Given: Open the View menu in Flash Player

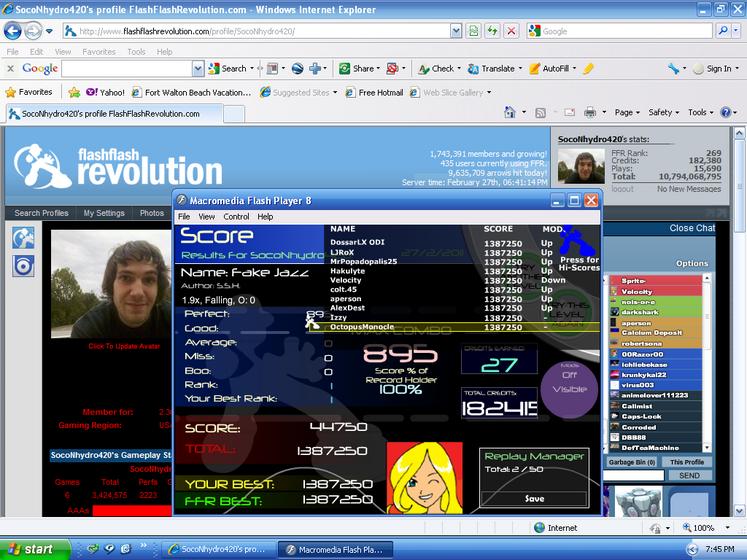Looking at the screenshot, I should point(206,216).
